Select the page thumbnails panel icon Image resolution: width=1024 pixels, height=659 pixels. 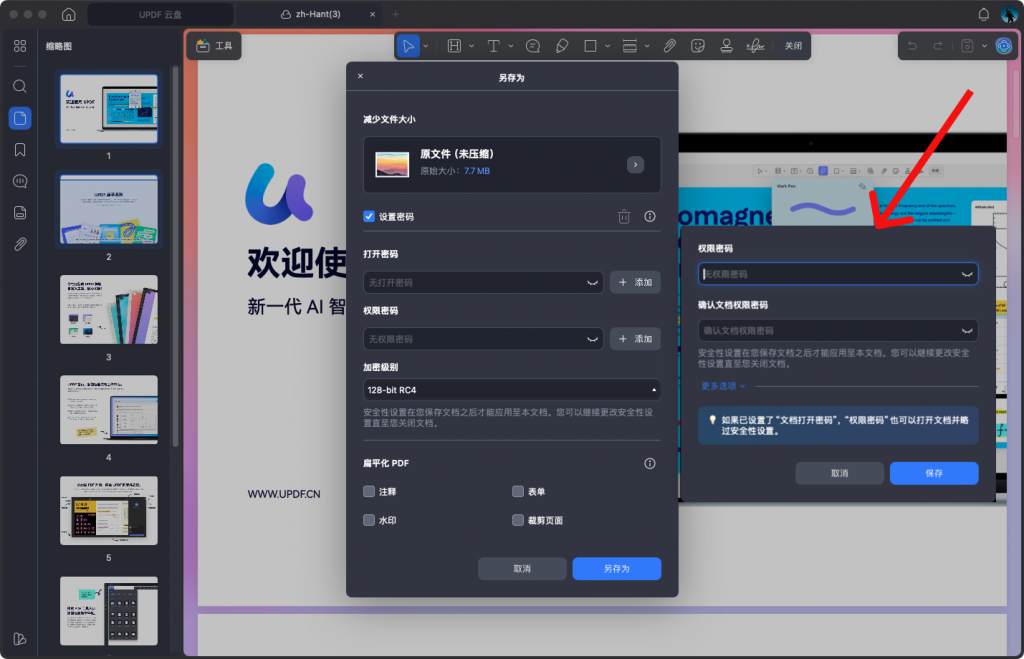pos(20,118)
